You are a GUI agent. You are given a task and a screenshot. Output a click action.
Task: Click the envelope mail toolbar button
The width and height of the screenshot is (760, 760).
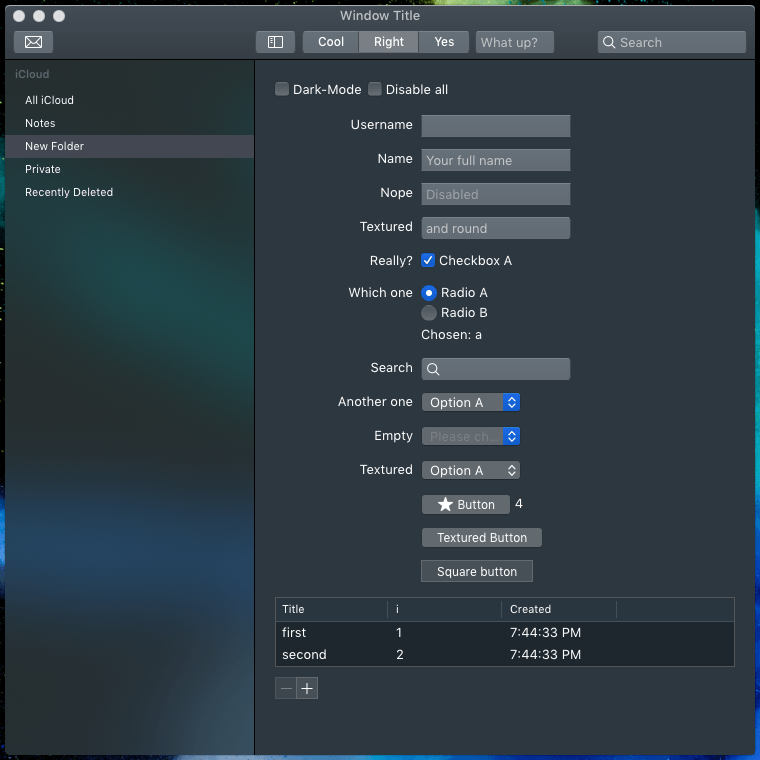pos(33,42)
